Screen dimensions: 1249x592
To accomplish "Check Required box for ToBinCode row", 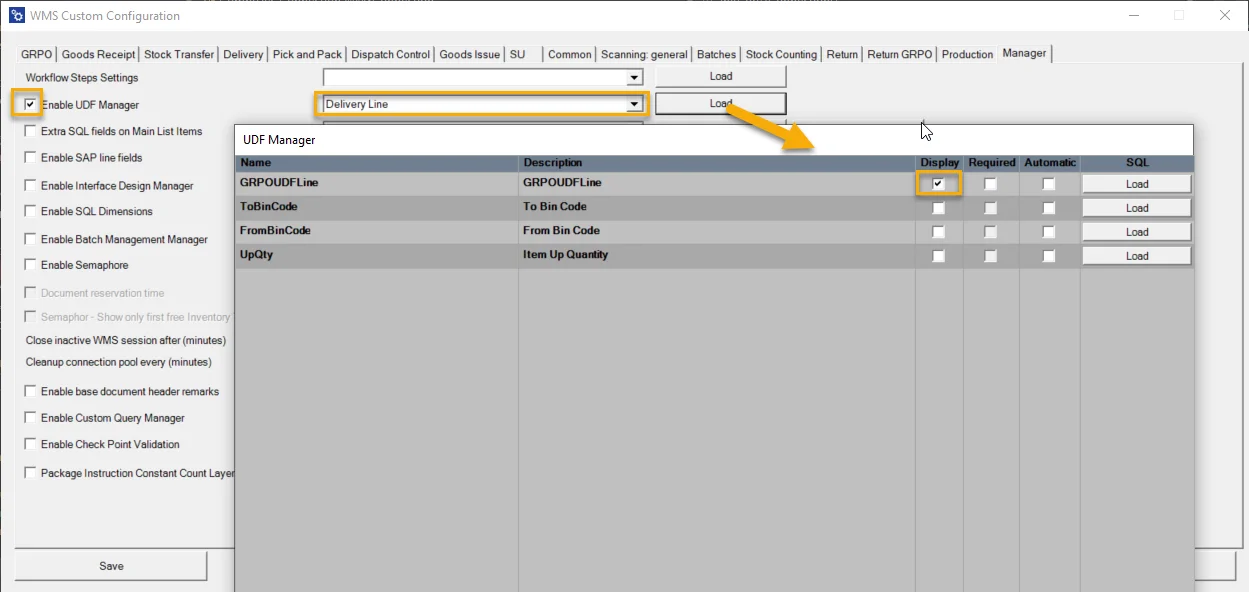I will [x=990, y=208].
